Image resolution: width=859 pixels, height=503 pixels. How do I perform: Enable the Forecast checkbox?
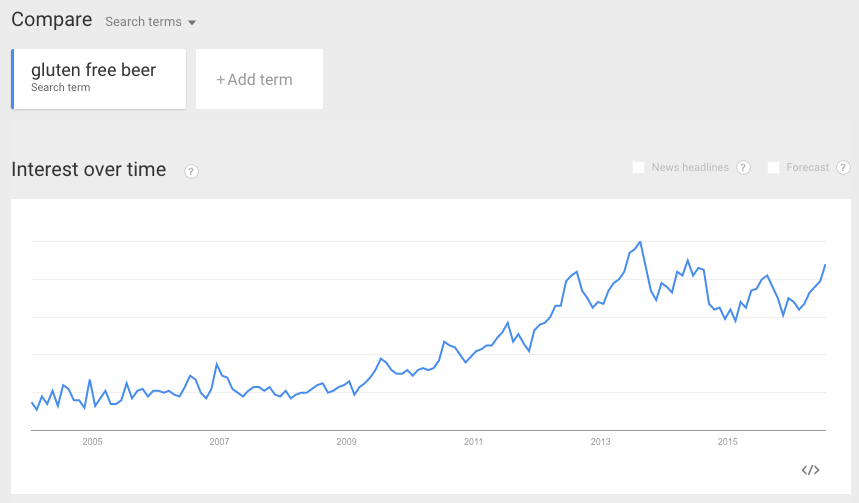pos(774,168)
